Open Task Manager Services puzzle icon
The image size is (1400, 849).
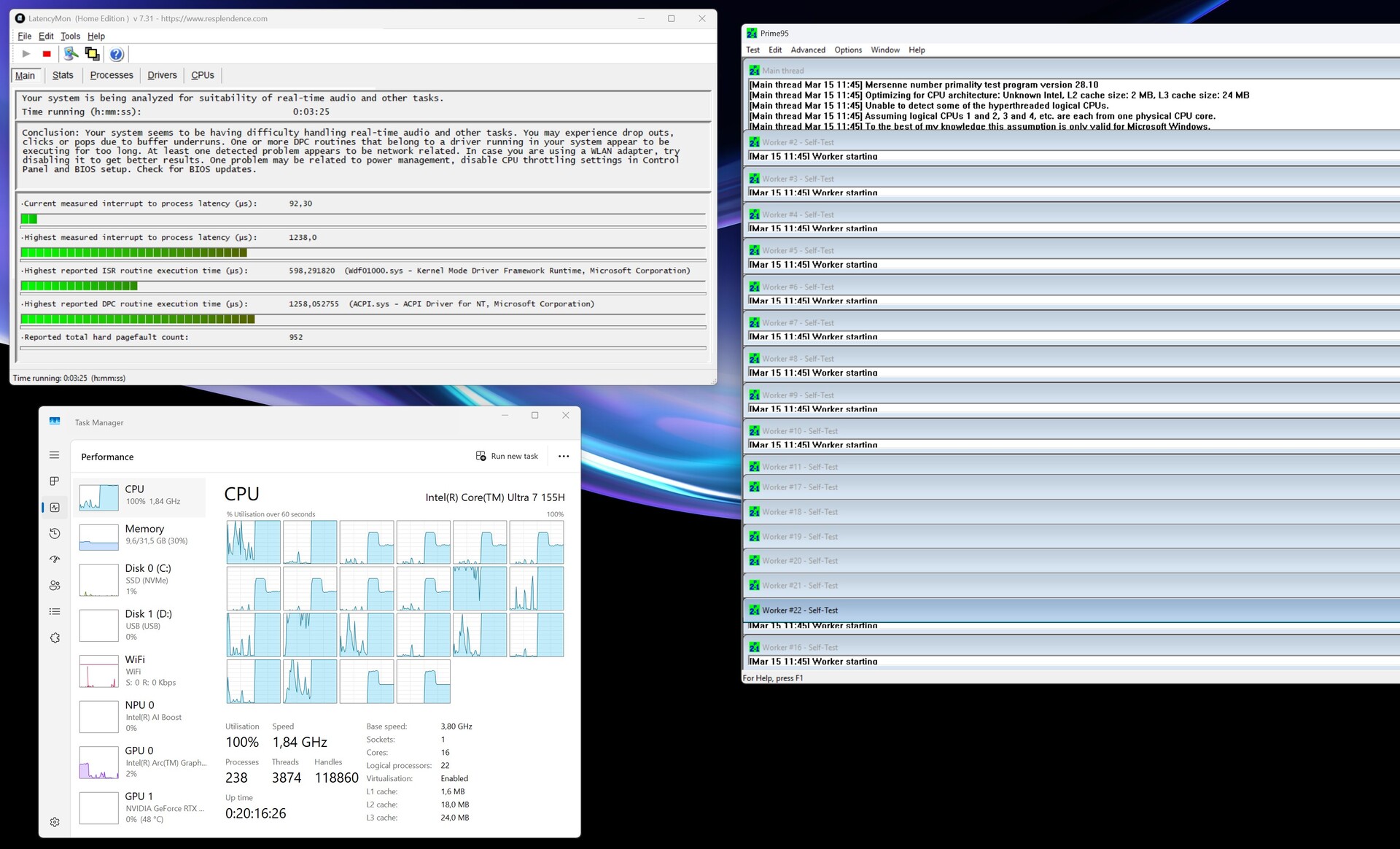(x=55, y=638)
